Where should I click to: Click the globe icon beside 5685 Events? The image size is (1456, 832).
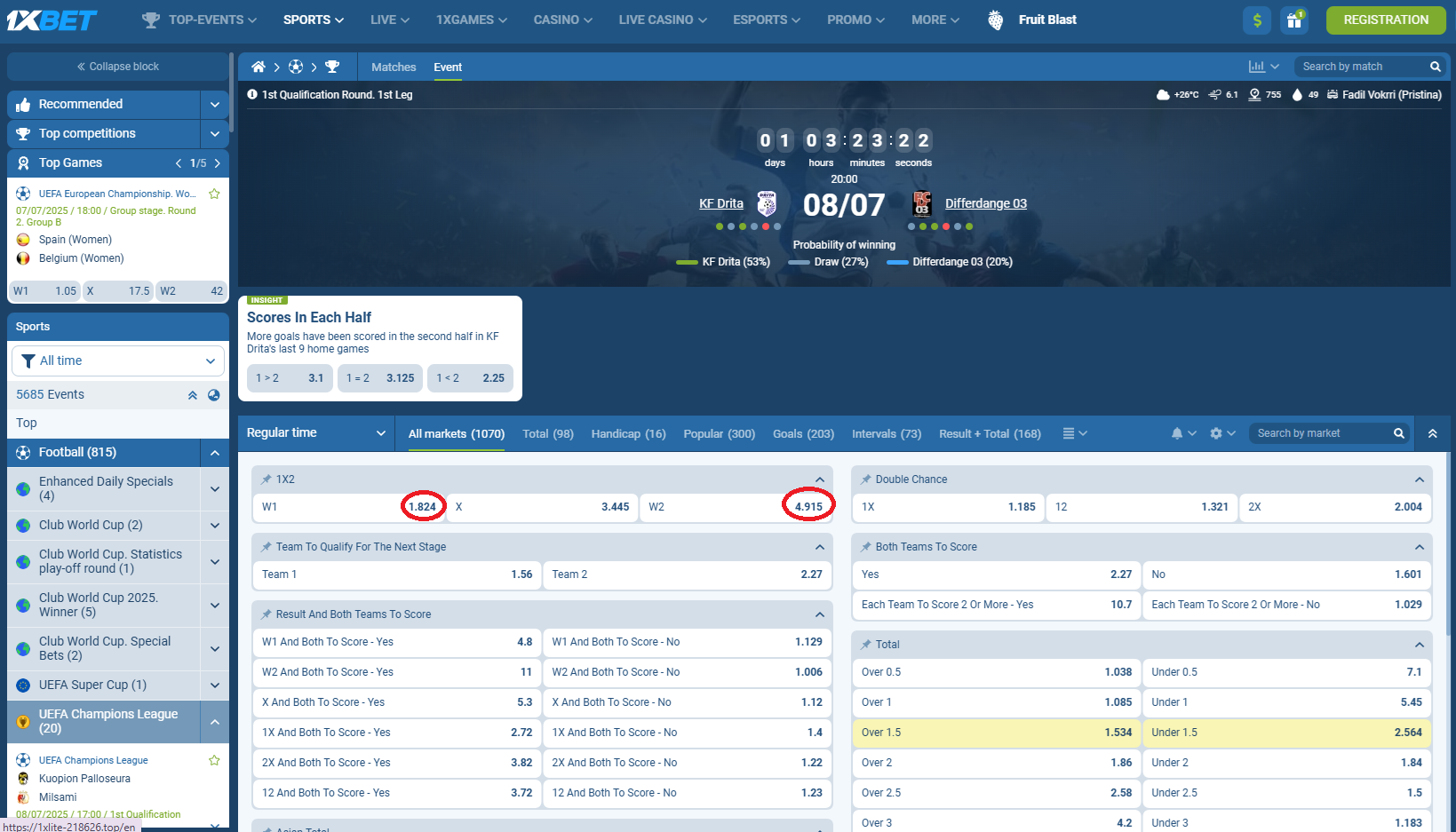214,395
